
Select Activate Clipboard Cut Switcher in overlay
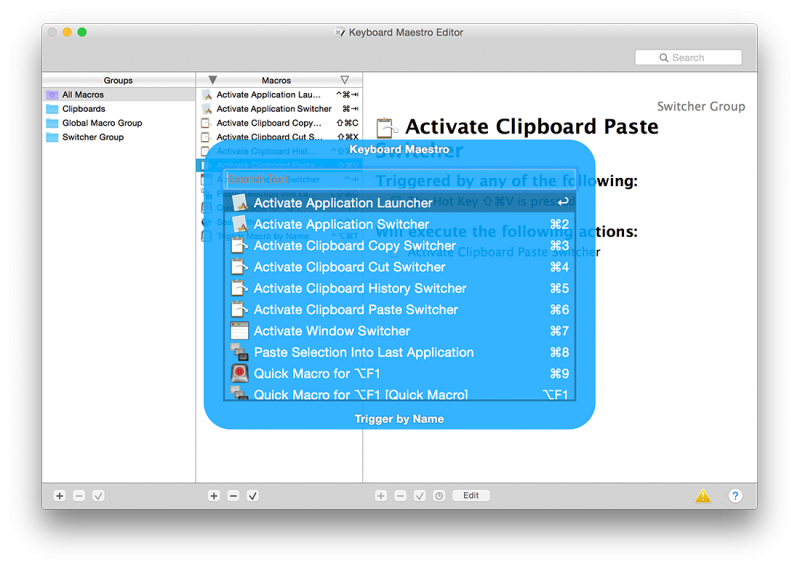(x=349, y=267)
